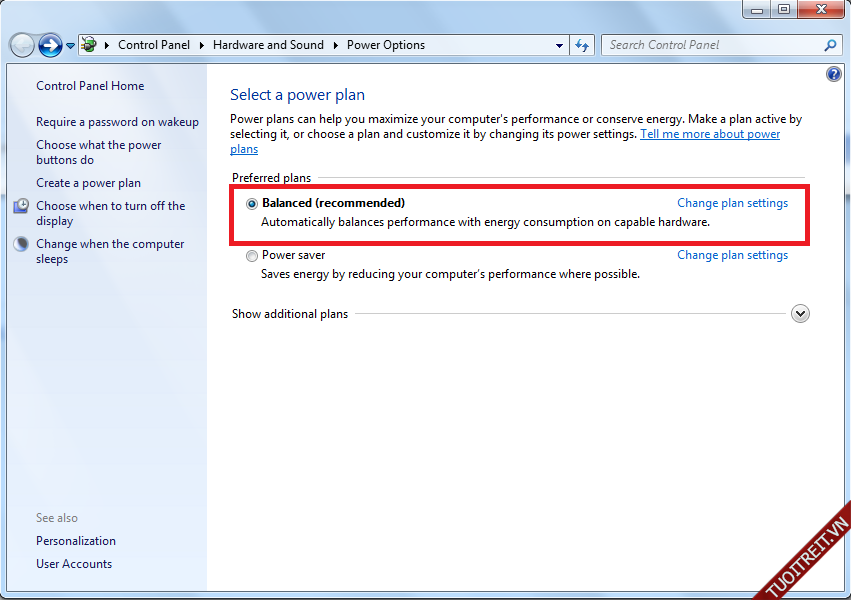Expand Show additional plans chevron
Image resolution: width=851 pixels, height=600 pixels.
tap(800, 314)
